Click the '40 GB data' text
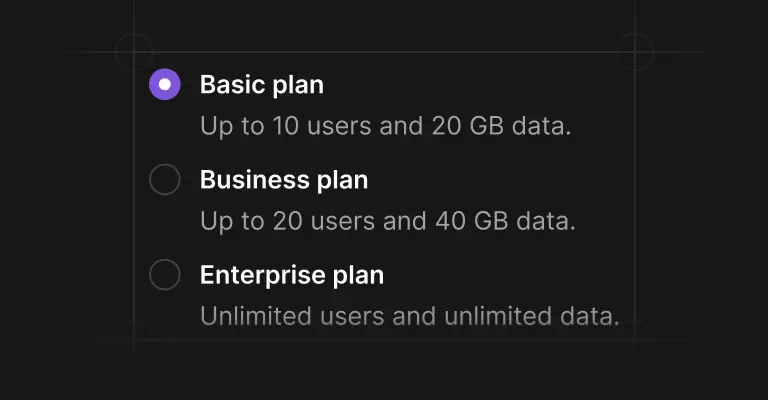The width and height of the screenshot is (768, 400). click(505, 221)
